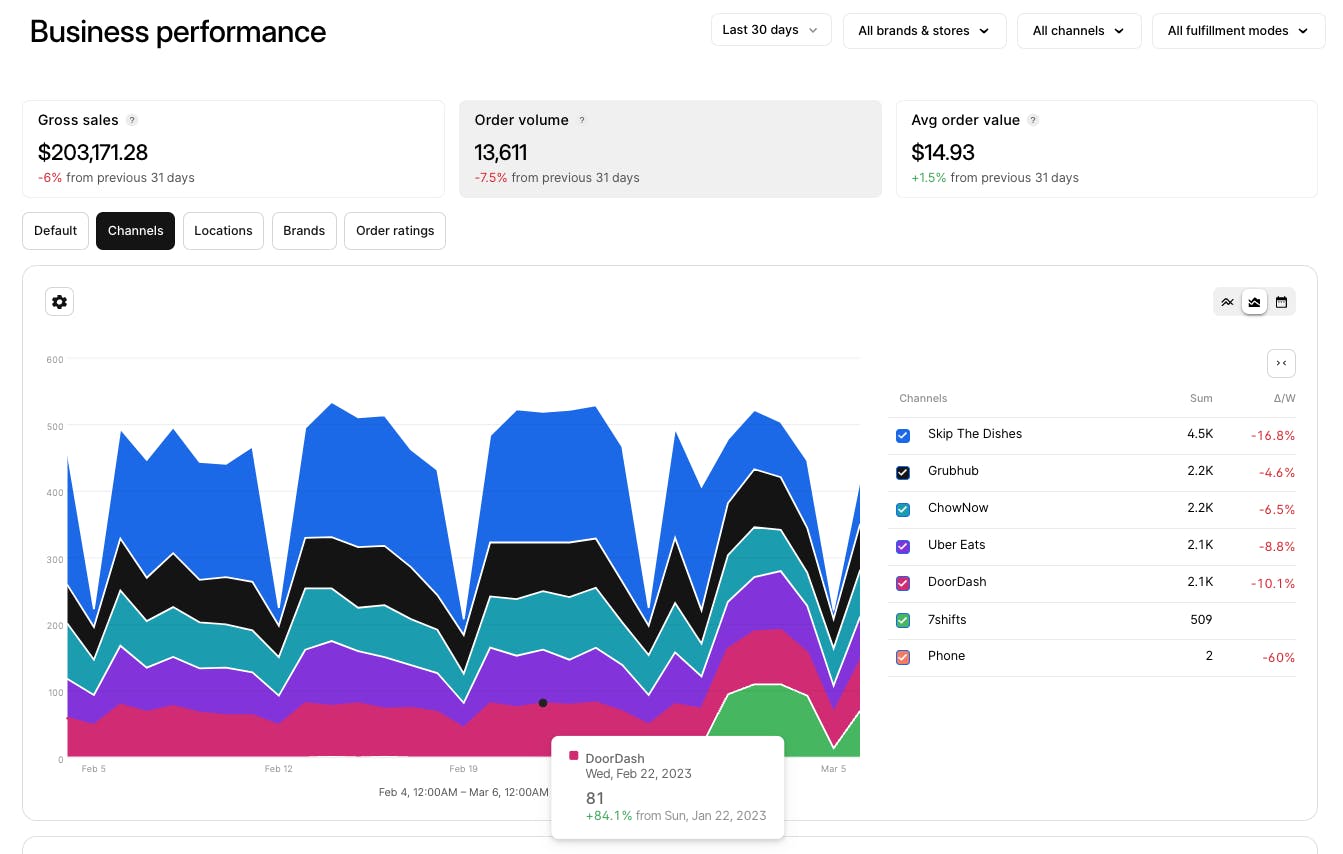Disable the 7shifts channel checkbox

903,620
